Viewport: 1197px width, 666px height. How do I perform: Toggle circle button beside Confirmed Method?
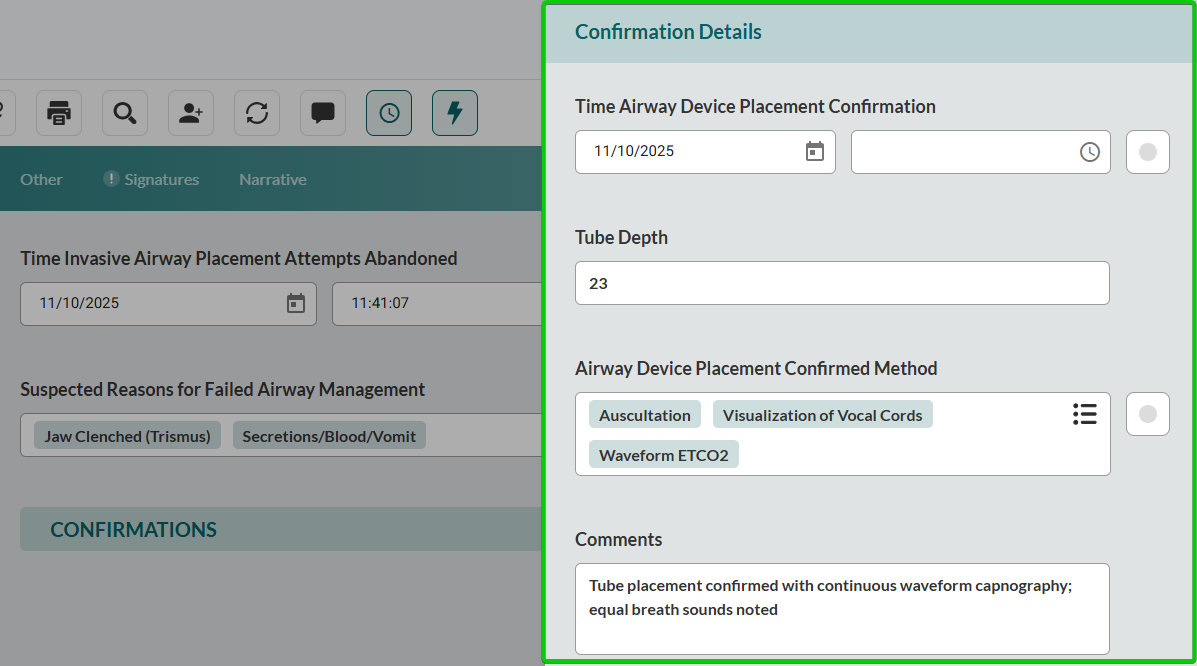tap(1148, 414)
